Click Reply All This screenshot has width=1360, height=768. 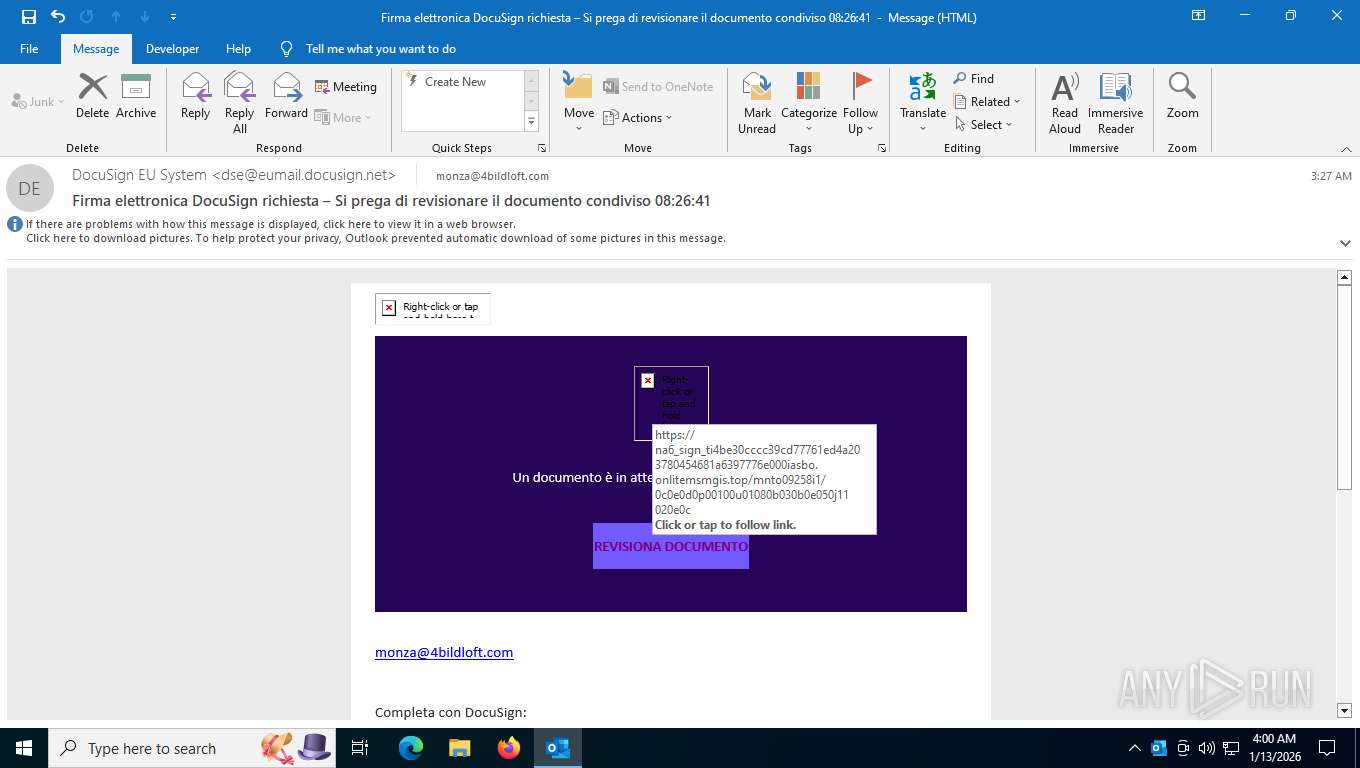coord(240,103)
